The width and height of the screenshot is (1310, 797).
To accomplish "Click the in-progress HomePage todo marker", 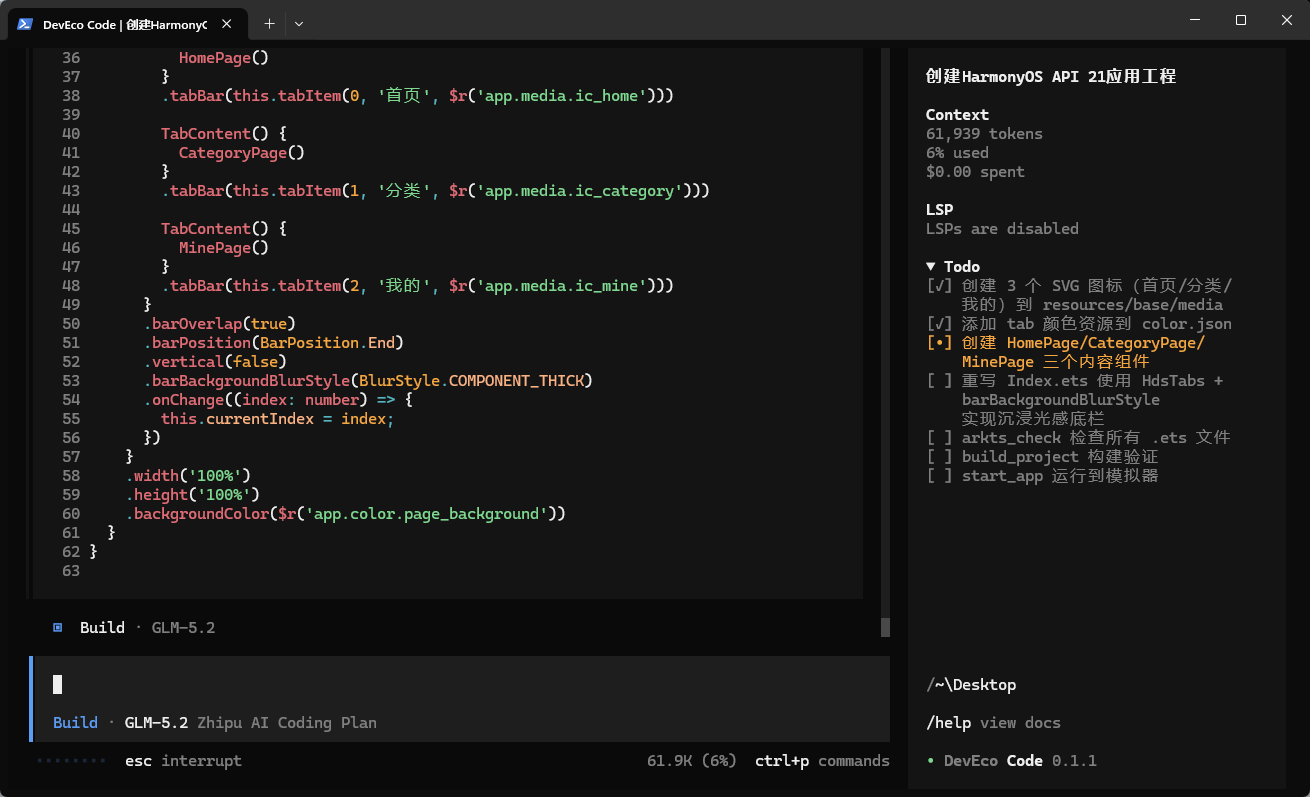I will (x=939, y=342).
